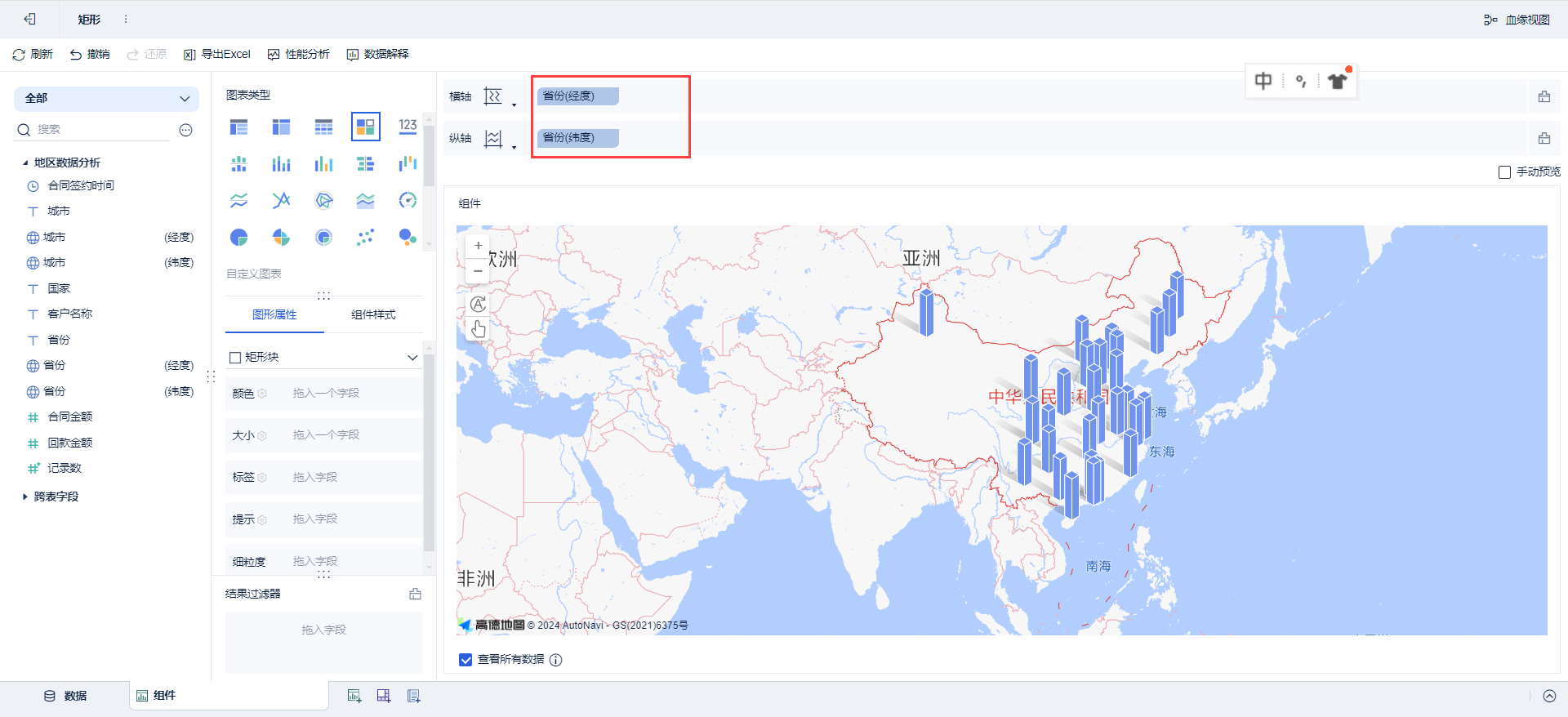Open the 全部 dropdown
The image size is (1568, 717).
point(106,99)
